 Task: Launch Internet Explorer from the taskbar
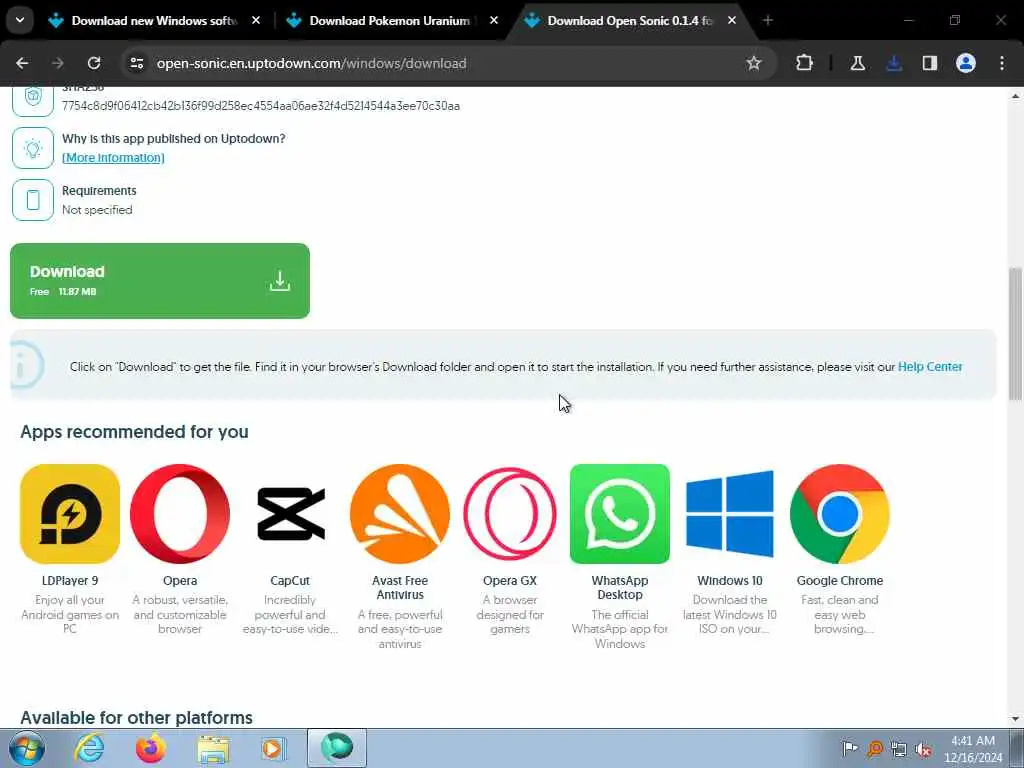click(89, 748)
